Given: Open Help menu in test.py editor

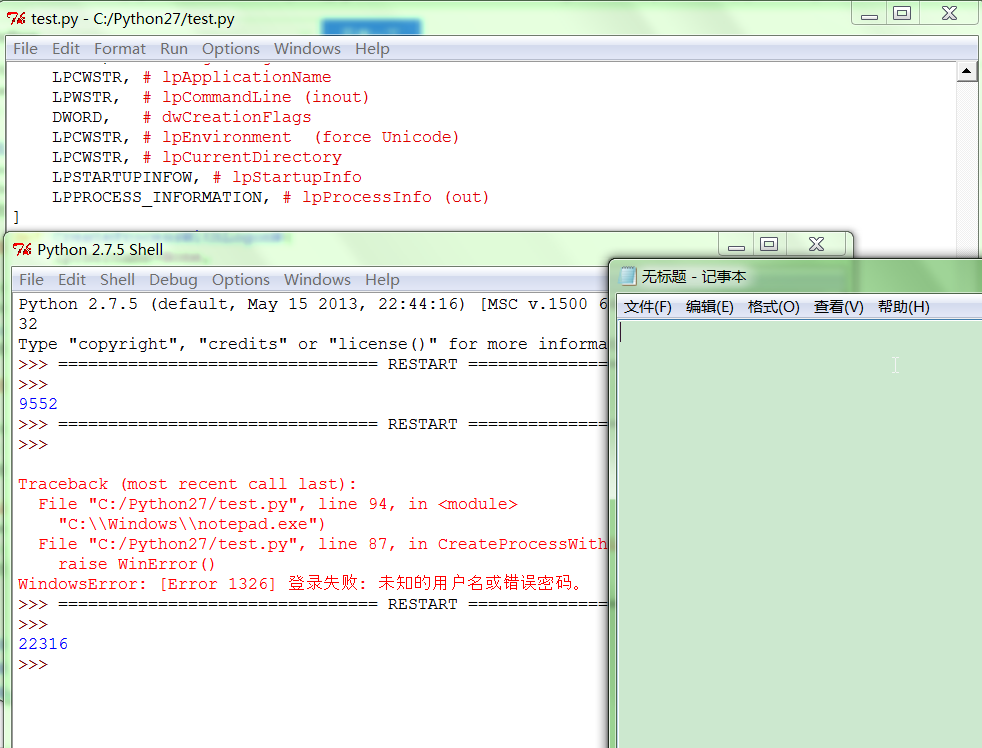Looking at the screenshot, I should click(x=372, y=48).
